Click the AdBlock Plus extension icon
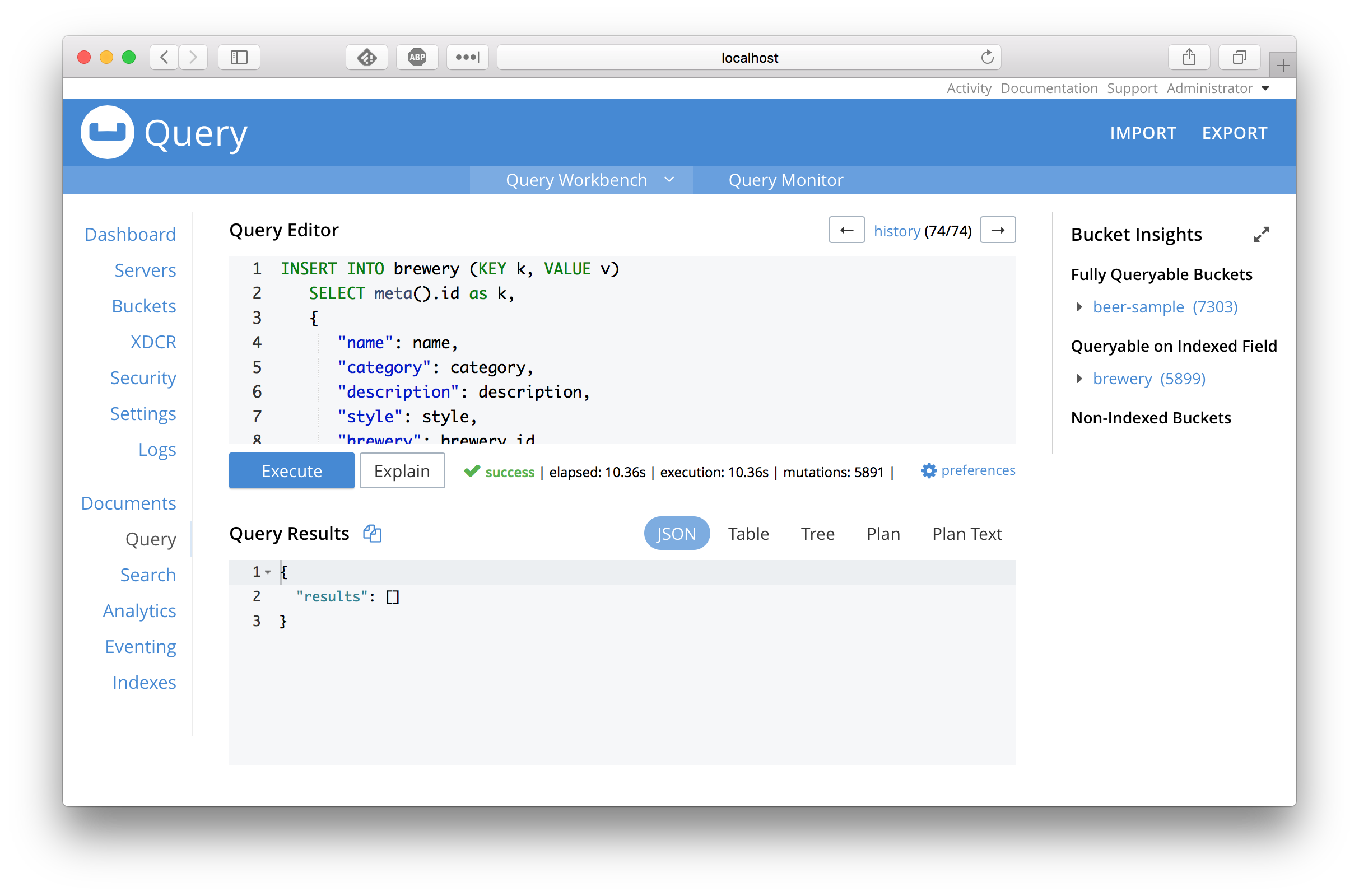1359x896 pixels. (417, 57)
